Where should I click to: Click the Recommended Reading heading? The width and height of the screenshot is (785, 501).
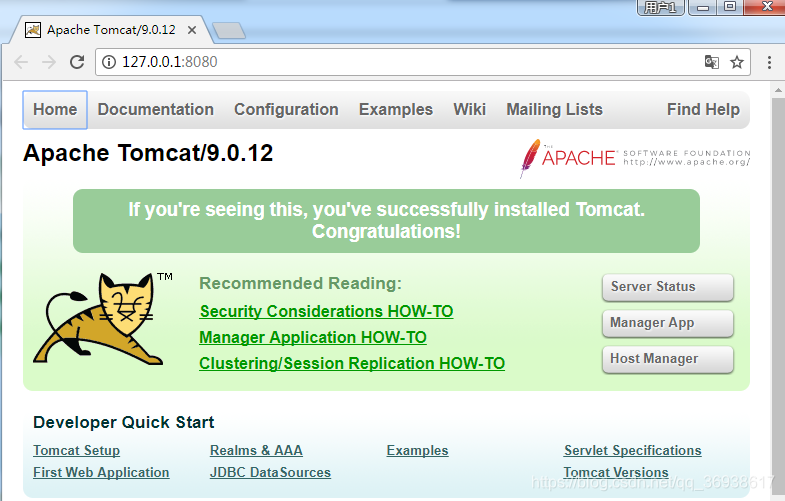point(300,283)
